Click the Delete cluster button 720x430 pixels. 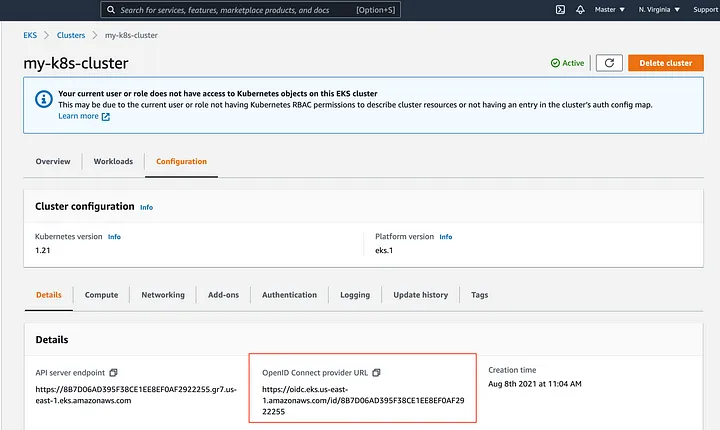tap(665, 63)
